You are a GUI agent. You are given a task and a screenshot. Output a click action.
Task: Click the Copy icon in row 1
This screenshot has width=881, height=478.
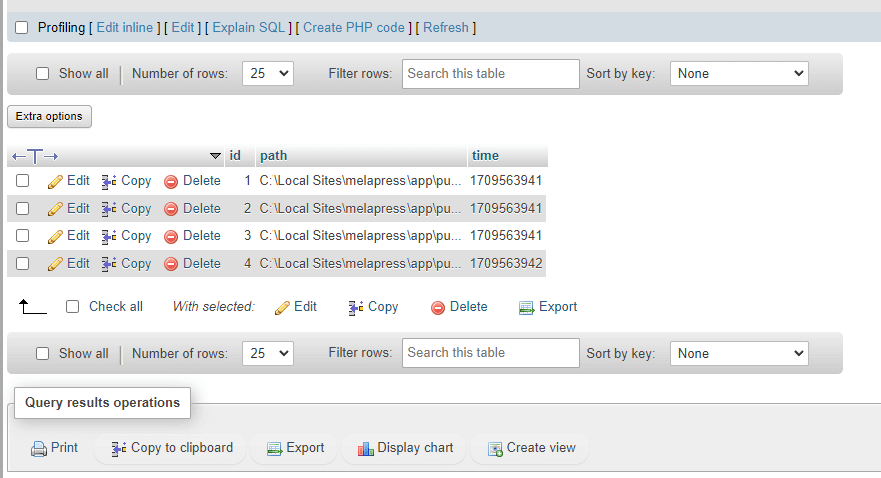click(x=109, y=181)
